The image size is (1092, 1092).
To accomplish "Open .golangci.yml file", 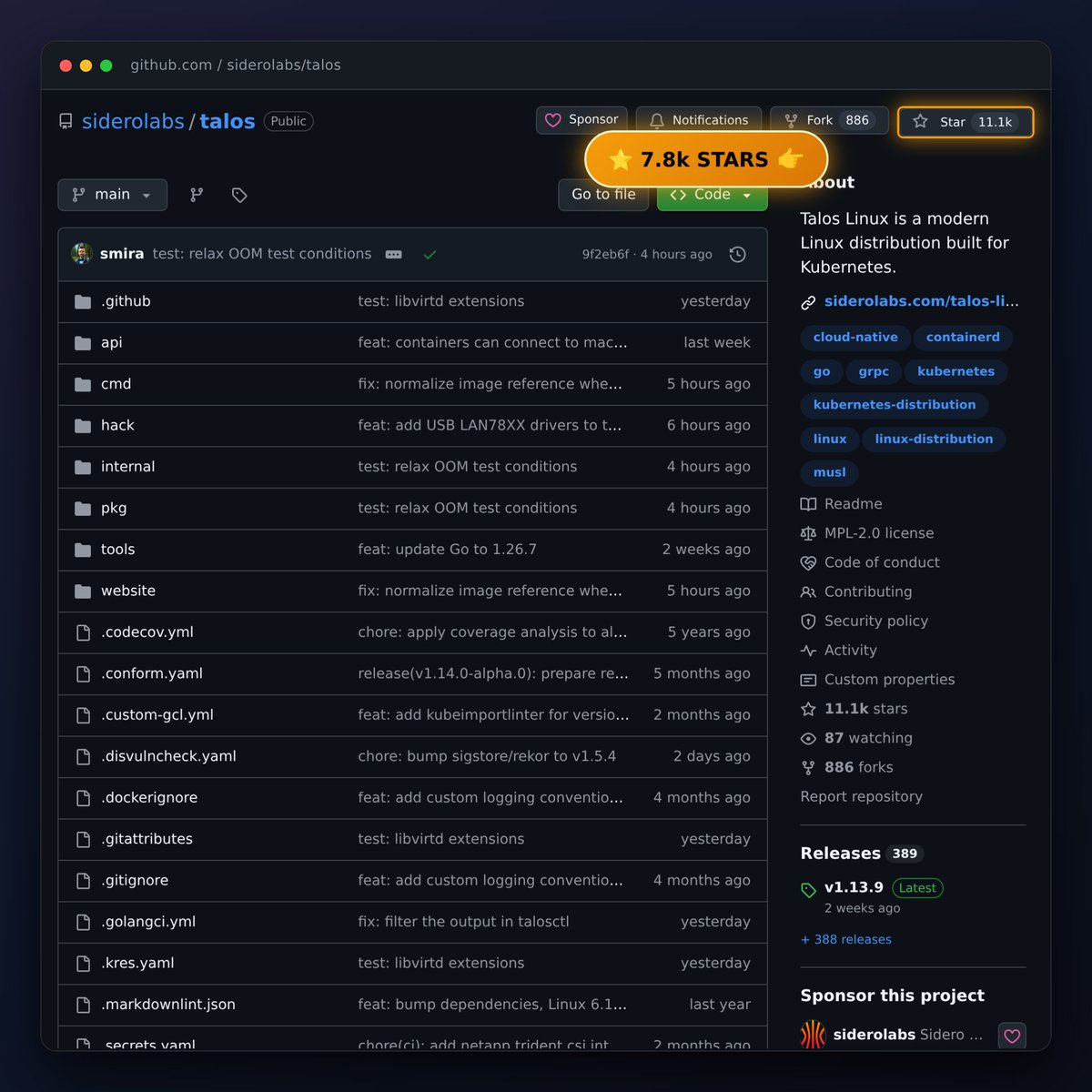I will point(148,922).
